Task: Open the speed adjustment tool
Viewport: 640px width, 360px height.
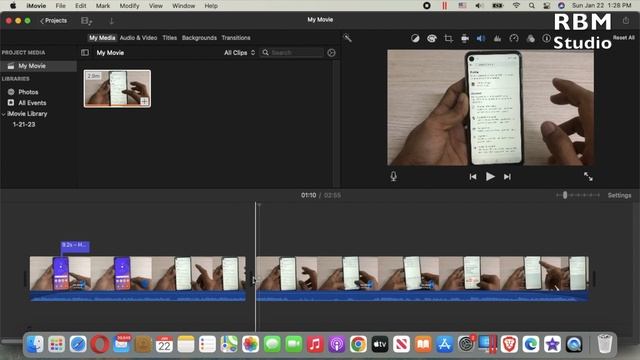Action: (514, 38)
